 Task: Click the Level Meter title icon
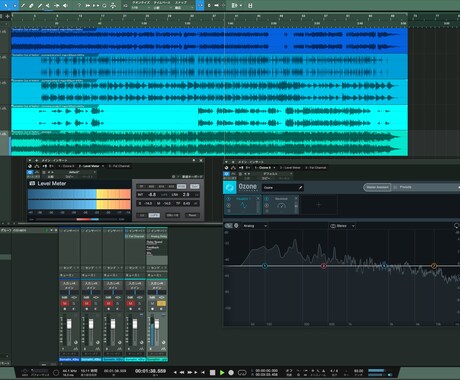tap(32, 184)
